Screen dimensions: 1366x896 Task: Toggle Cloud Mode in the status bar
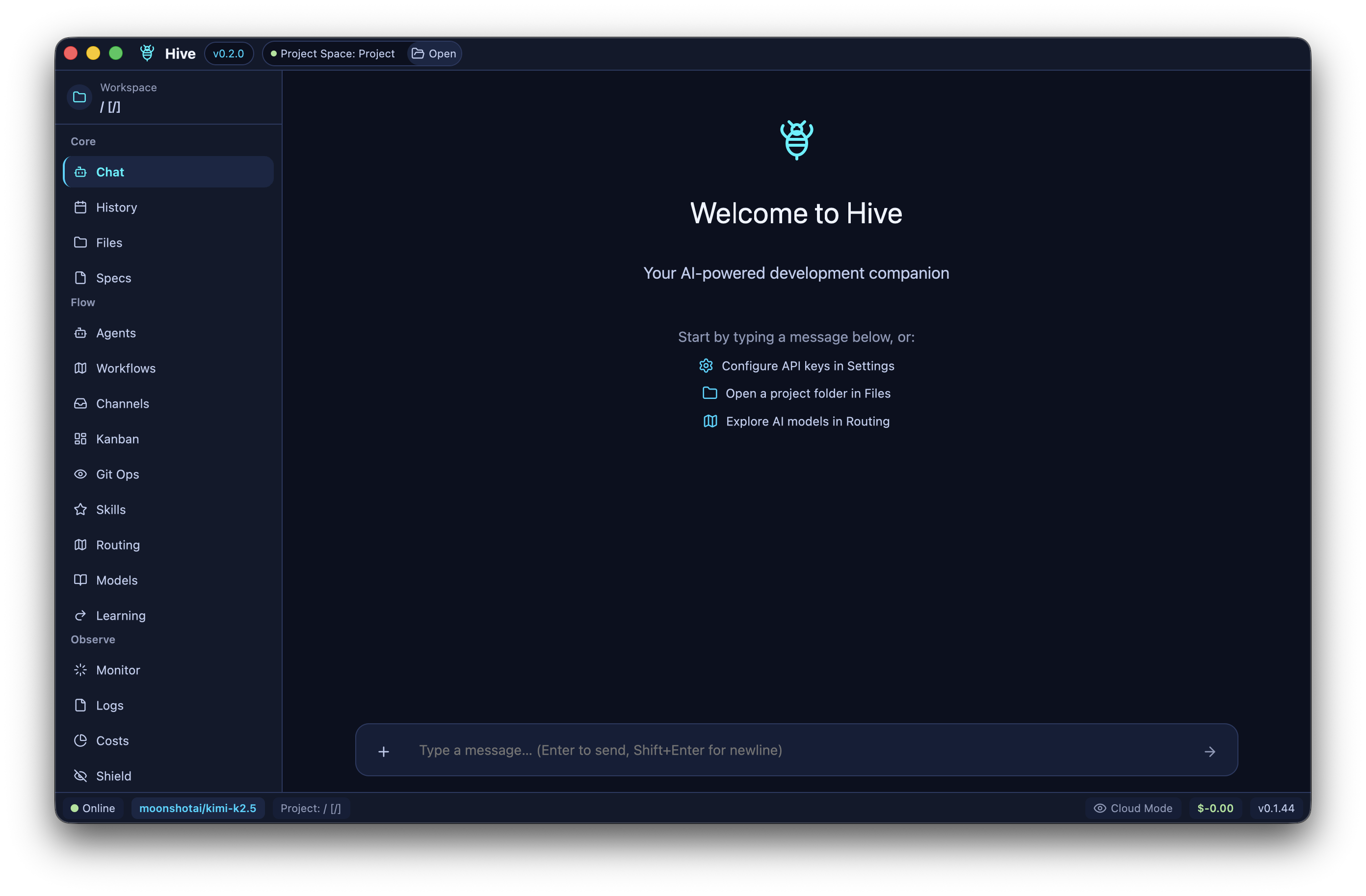(1132, 808)
